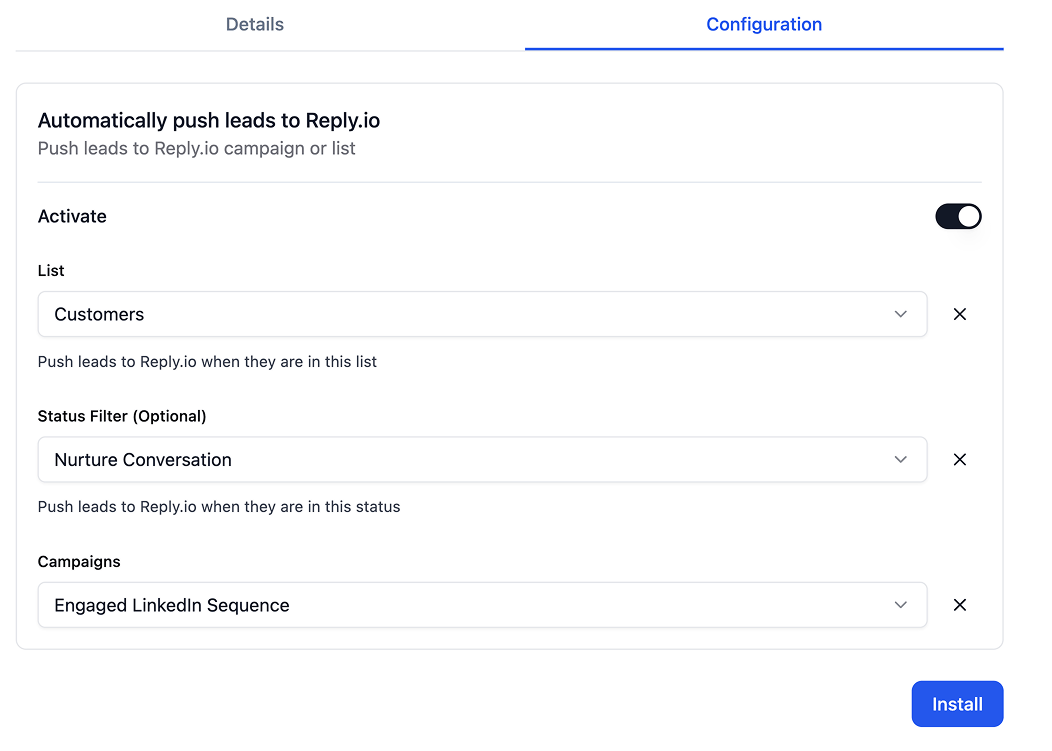
Task: Expand the Engaged LinkedIn Sequence chevron
Action: [x=900, y=605]
